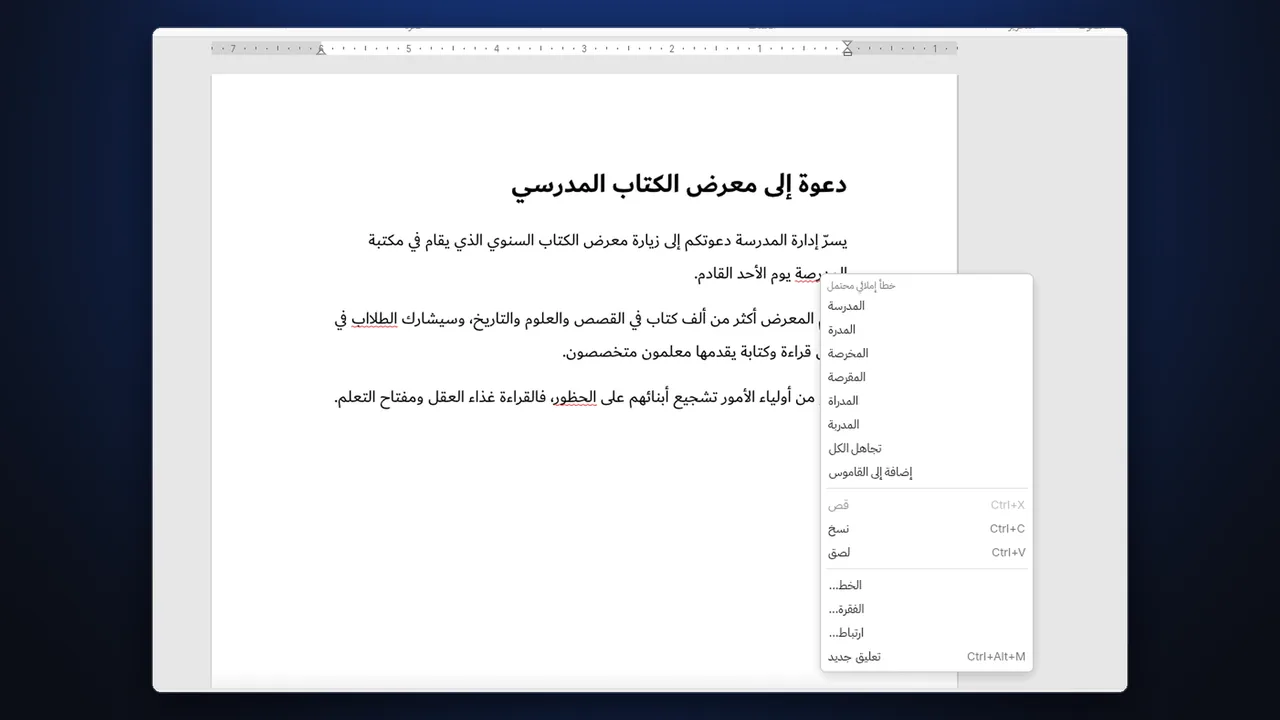Image resolution: width=1280 pixels, height=720 pixels.
Task: Select إضافة إلى القاموس menu entry
Action: click(927, 472)
